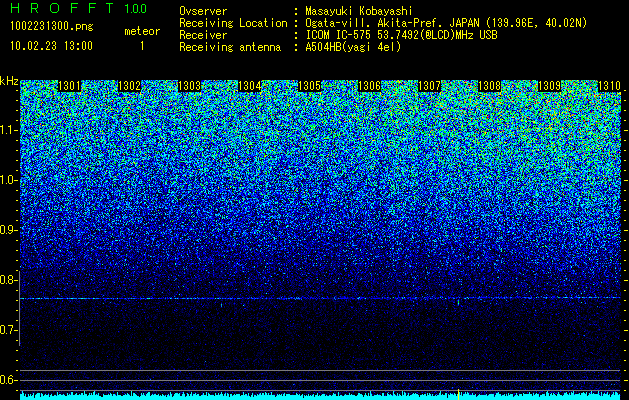Select the observer name Masayuki Kobayashi
The height and width of the screenshot is (400, 629).
click(x=358, y=11)
